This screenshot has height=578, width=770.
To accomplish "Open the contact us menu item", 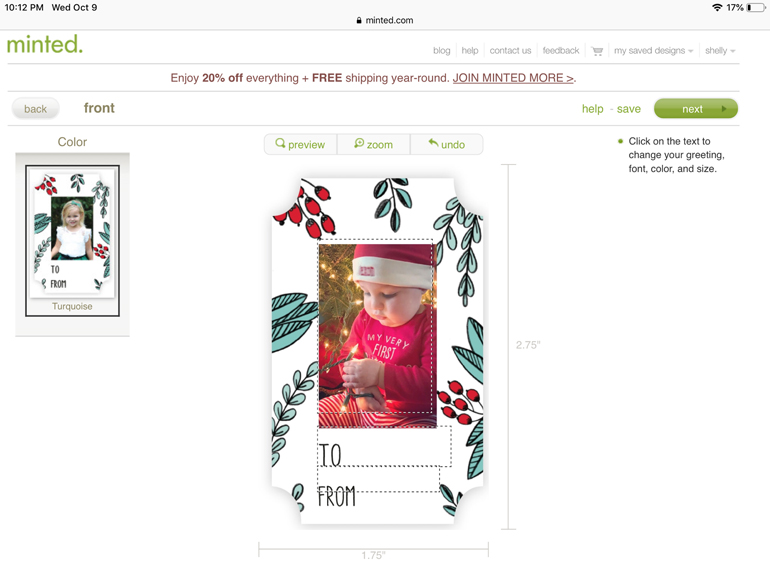I will click(510, 51).
